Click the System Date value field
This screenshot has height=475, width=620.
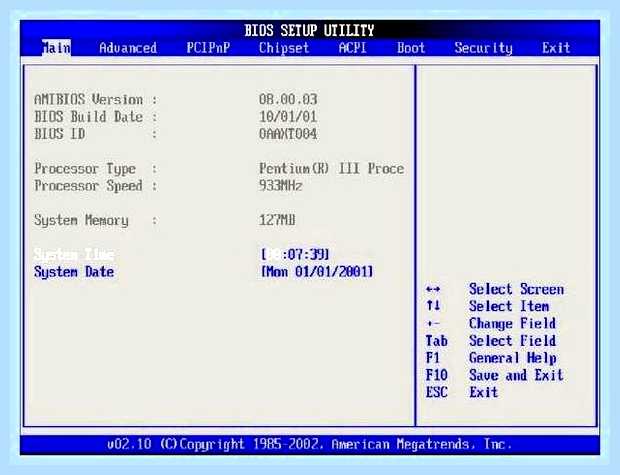317,272
